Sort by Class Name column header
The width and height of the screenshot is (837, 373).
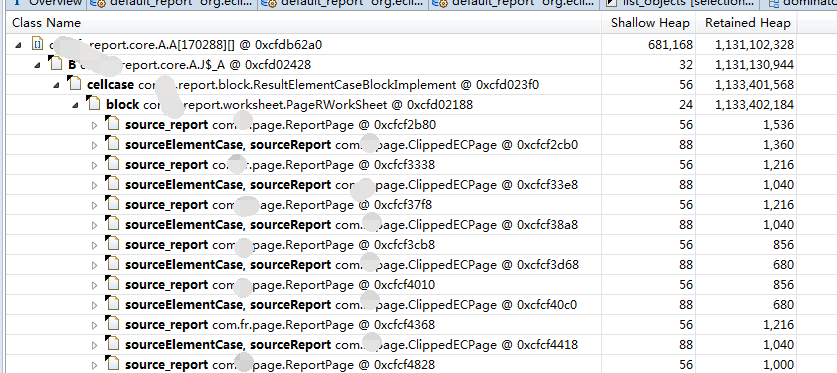(304, 23)
